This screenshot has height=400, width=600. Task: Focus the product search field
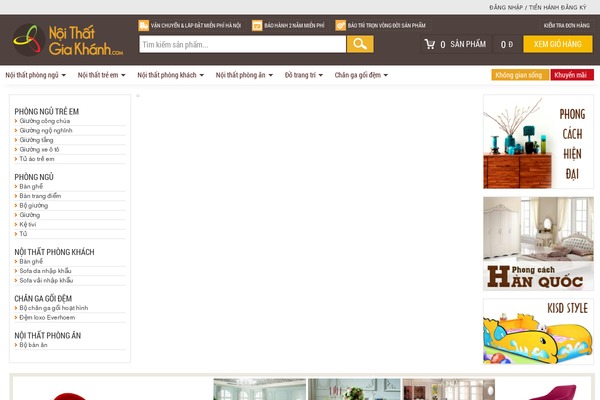pos(243,44)
